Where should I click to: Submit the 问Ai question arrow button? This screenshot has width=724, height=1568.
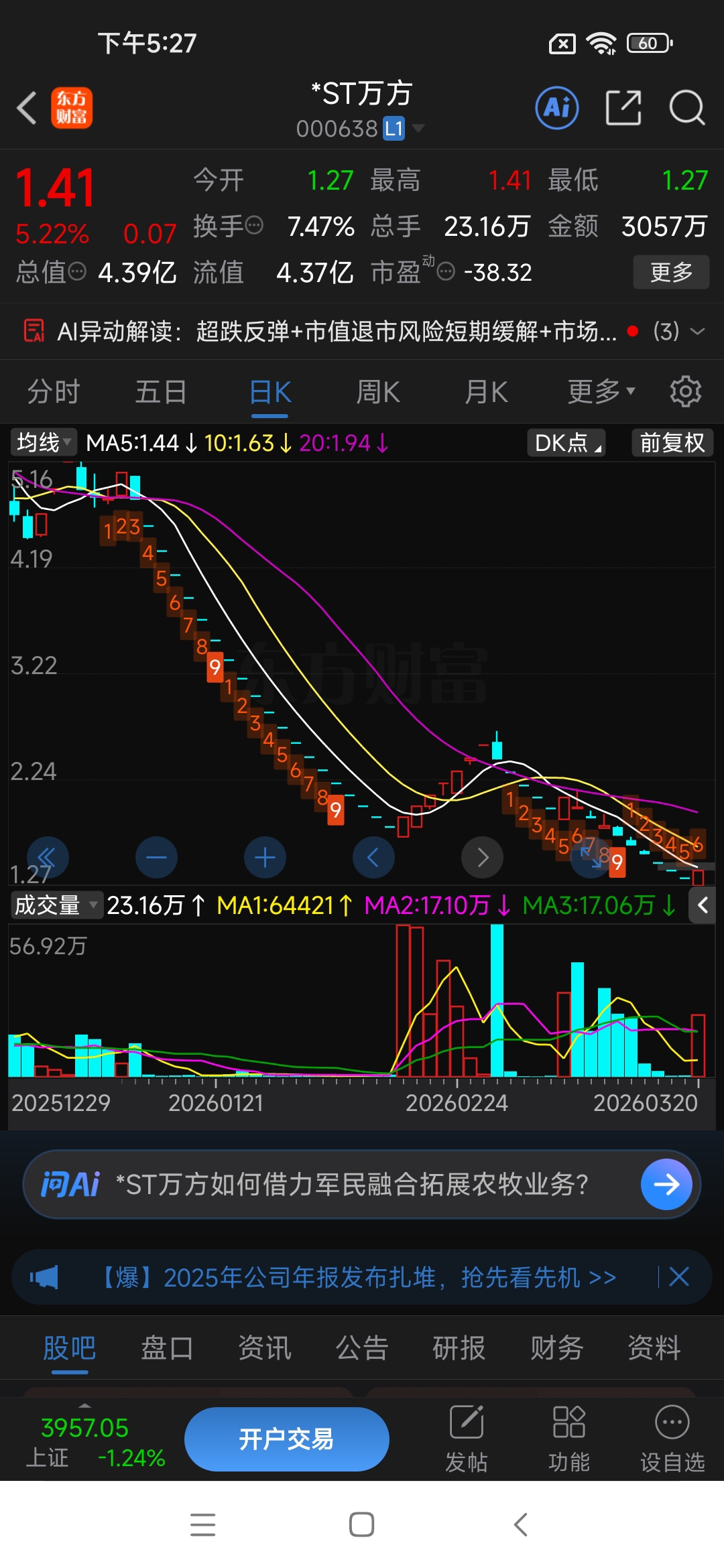666,1185
